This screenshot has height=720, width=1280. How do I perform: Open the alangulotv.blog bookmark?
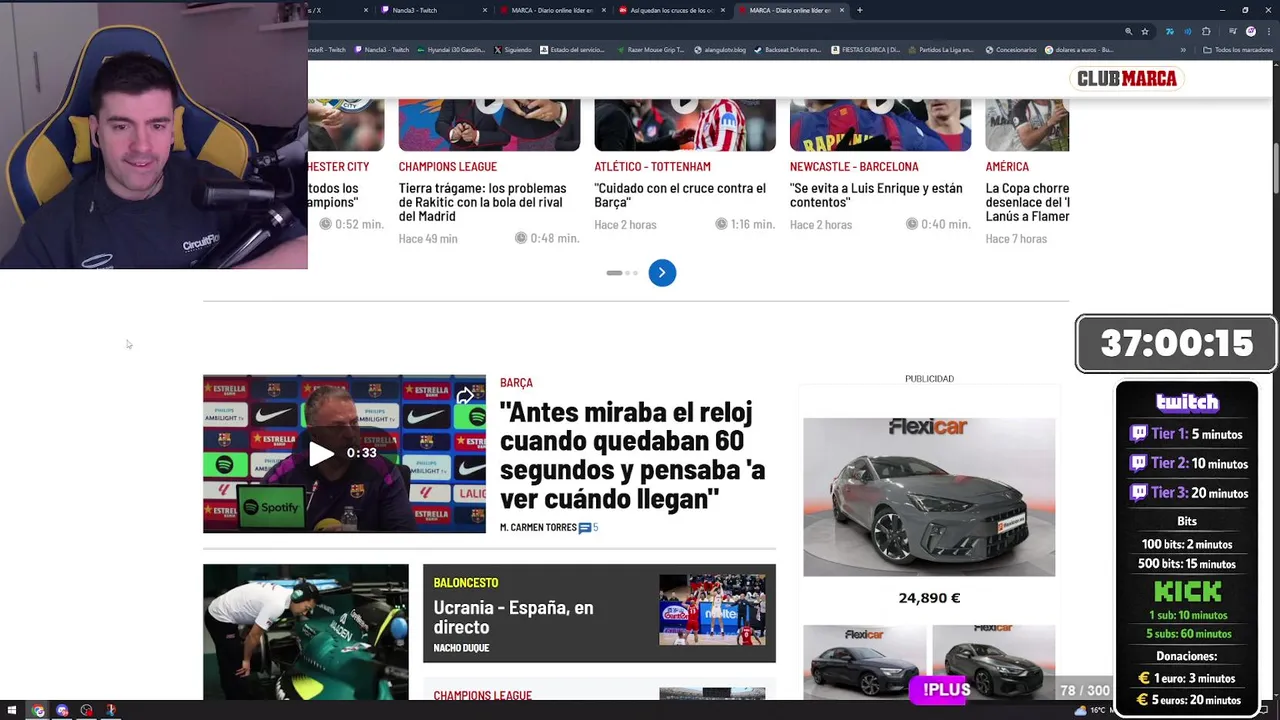pyautogui.click(x=720, y=49)
